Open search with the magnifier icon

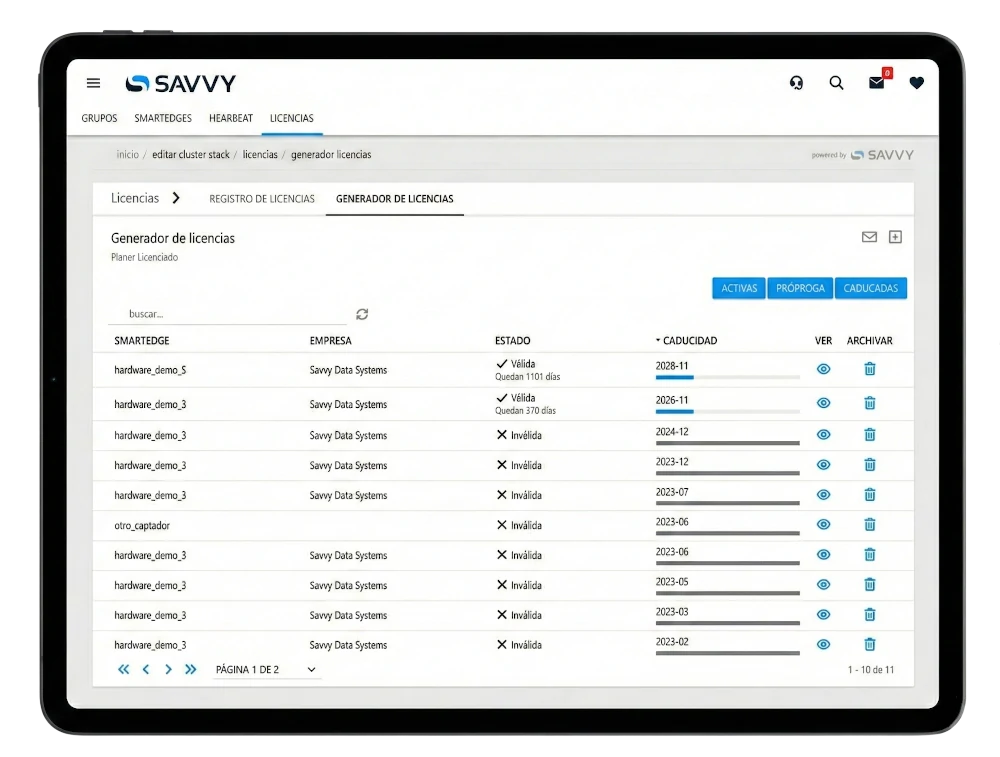click(x=836, y=84)
